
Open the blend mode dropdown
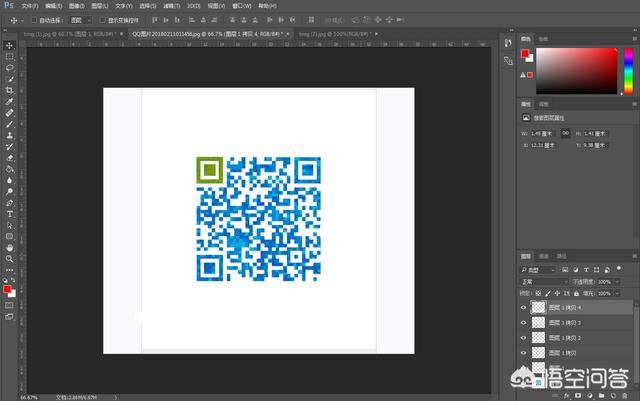coord(544,282)
